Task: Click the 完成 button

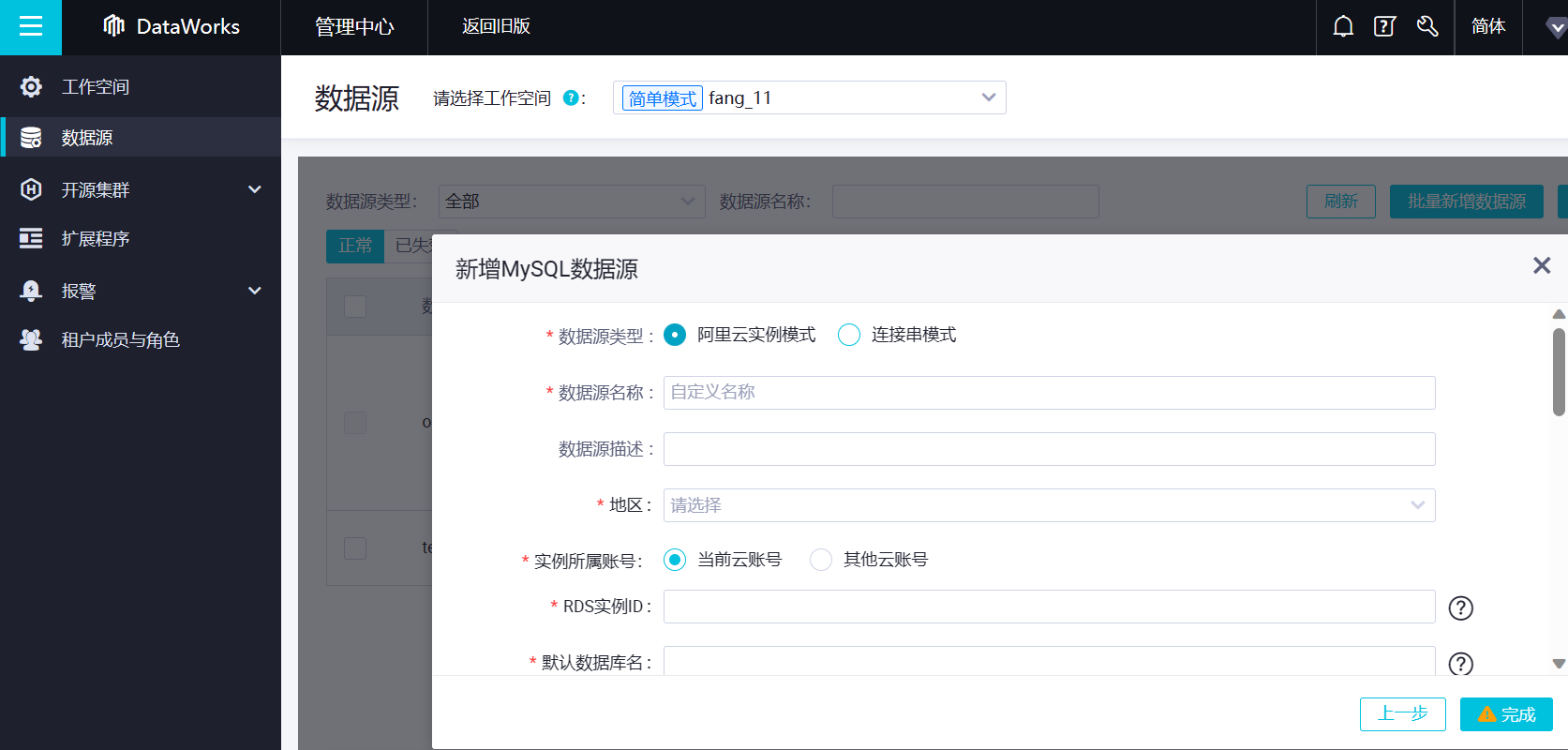Action: 1506,714
